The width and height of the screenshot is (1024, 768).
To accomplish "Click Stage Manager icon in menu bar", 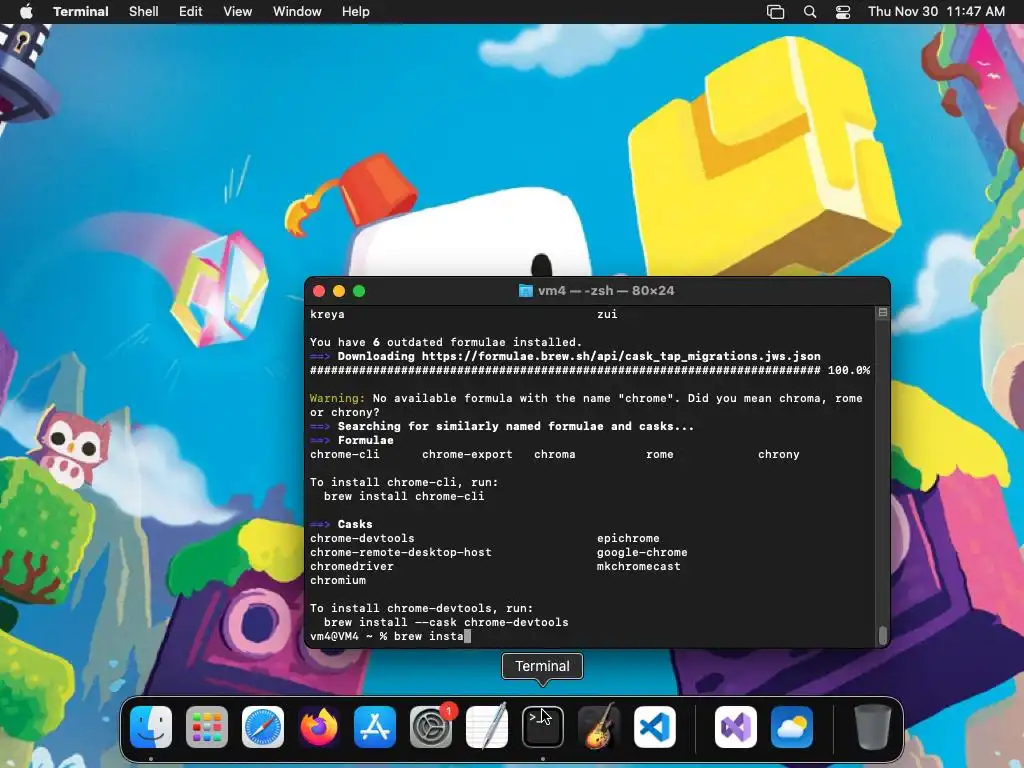I will coord(775,12).
